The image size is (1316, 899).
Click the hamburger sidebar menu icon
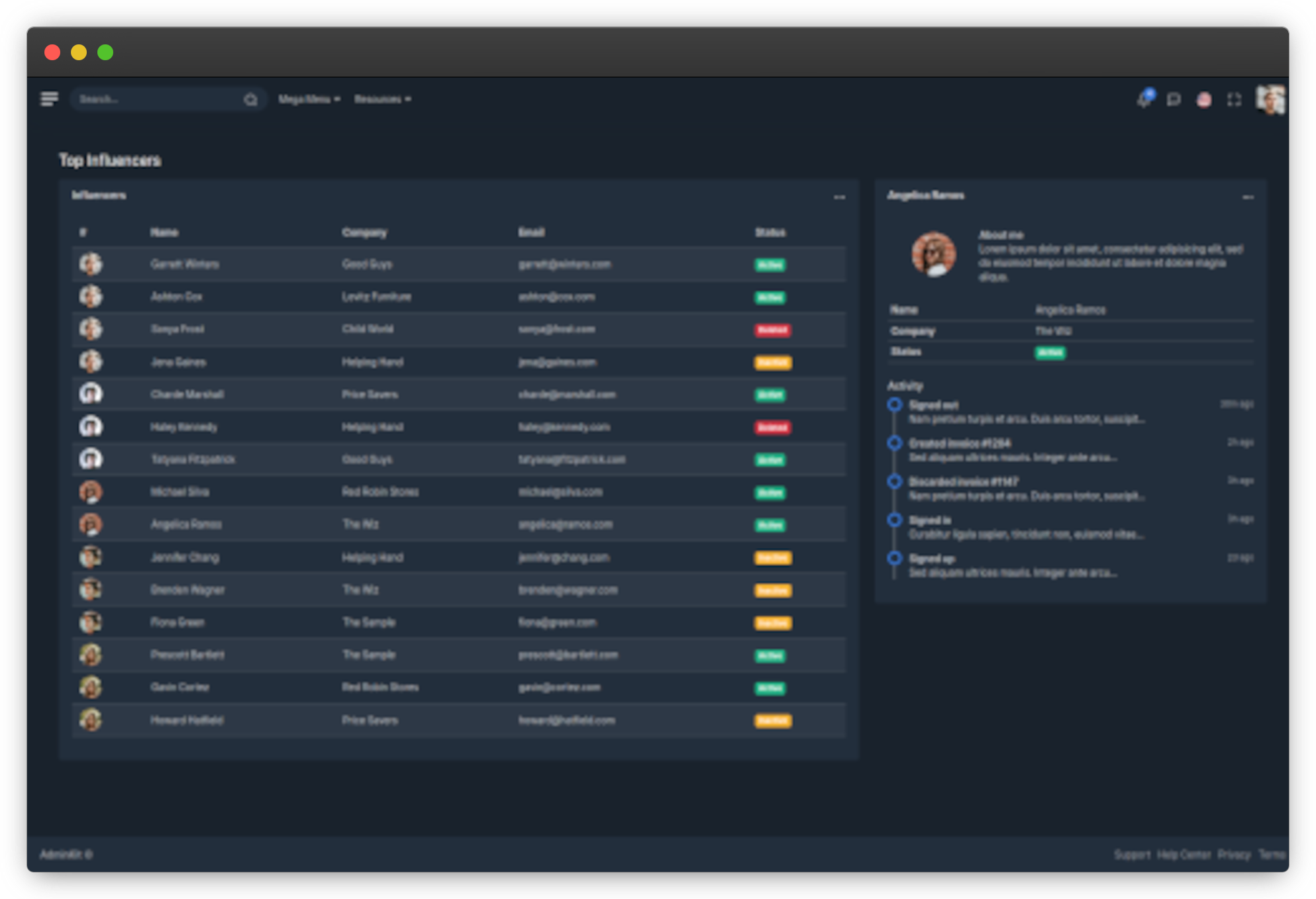pyautogui.click(x=49, y=99)
